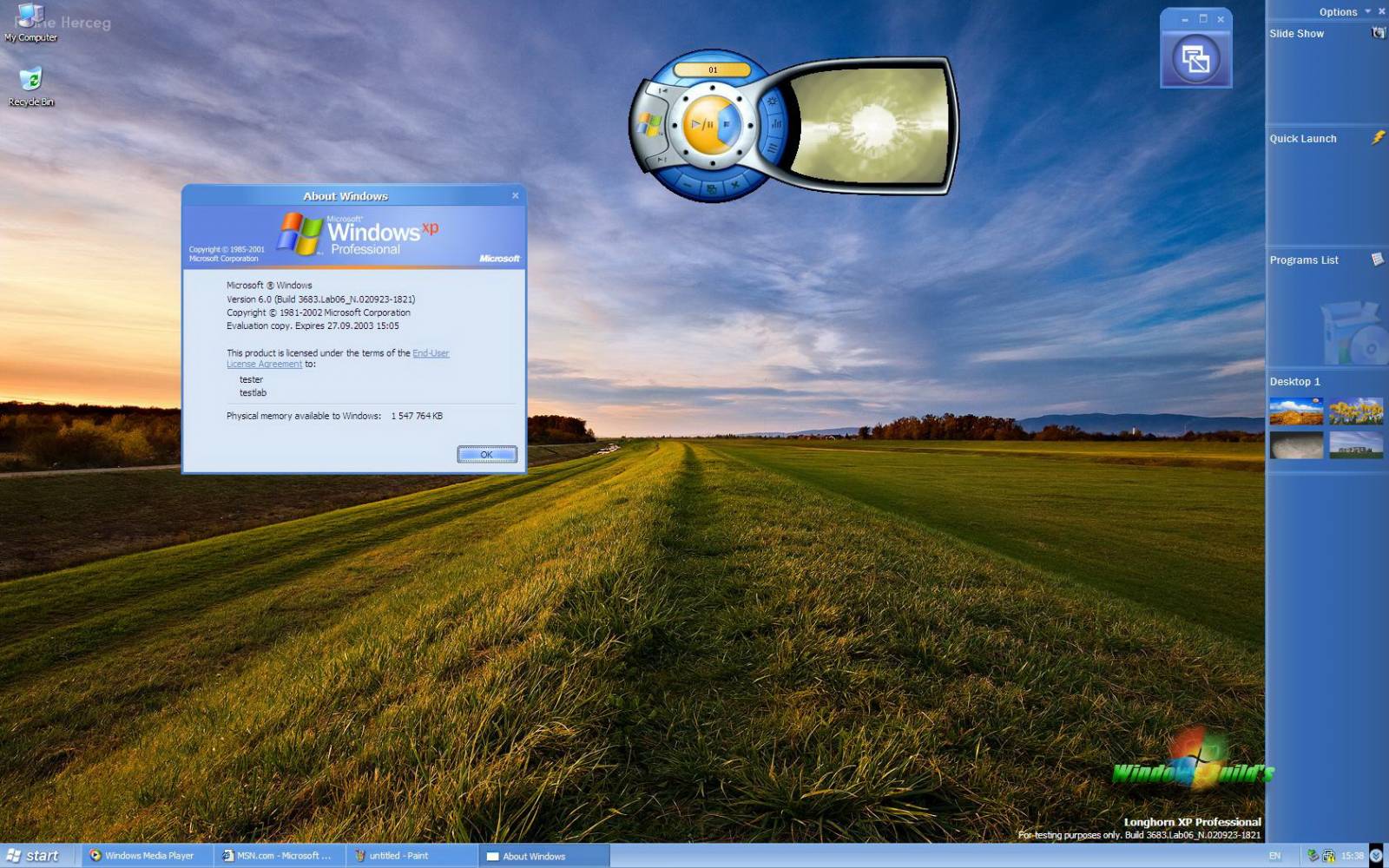Click the network warning tray icon
Image resolution: width=1389 pixels, height=868 pixels.
1328,856
